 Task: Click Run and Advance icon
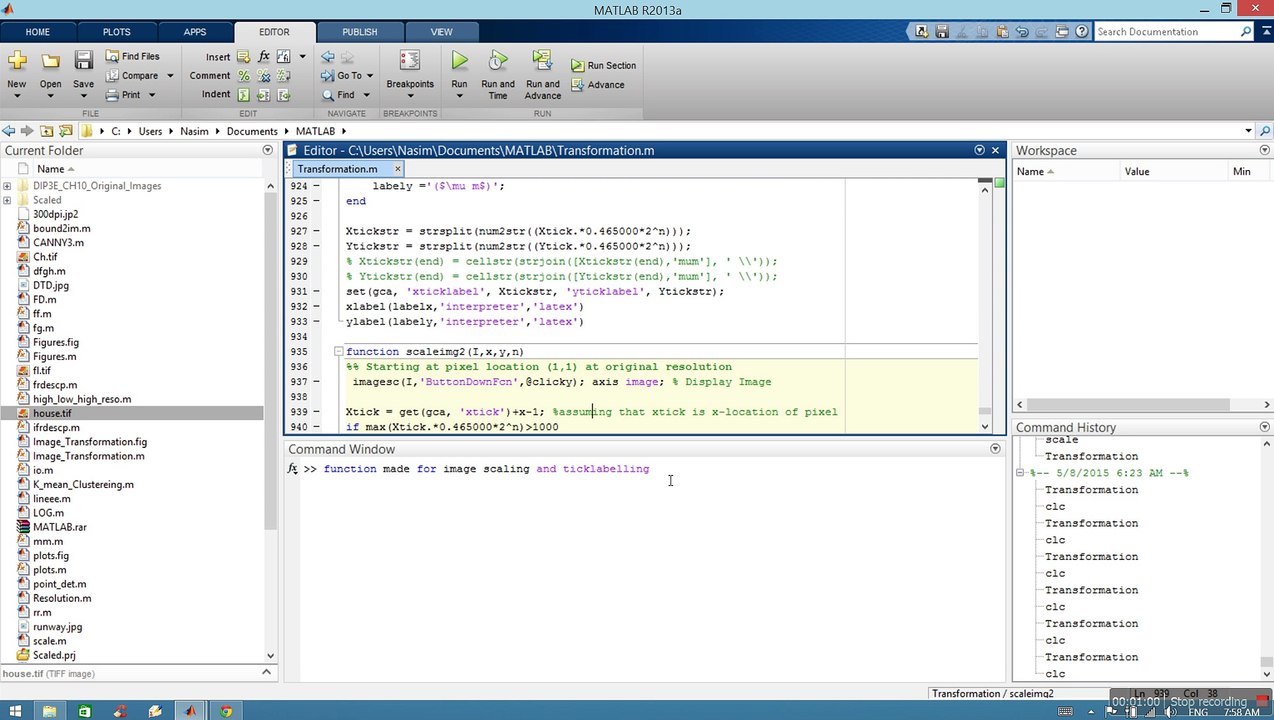542,62
